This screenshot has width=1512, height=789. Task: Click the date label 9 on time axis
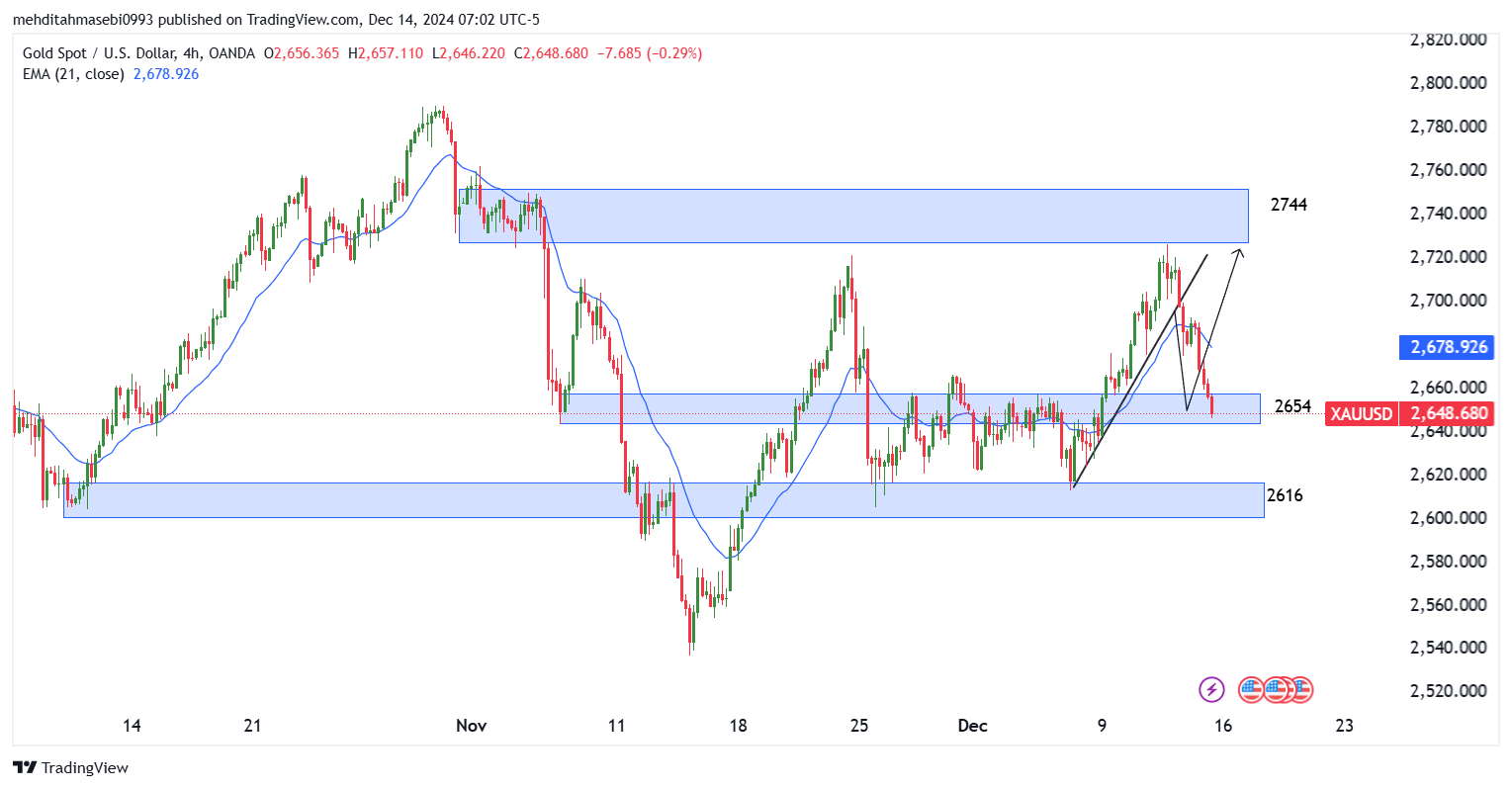coord(1102,726)
